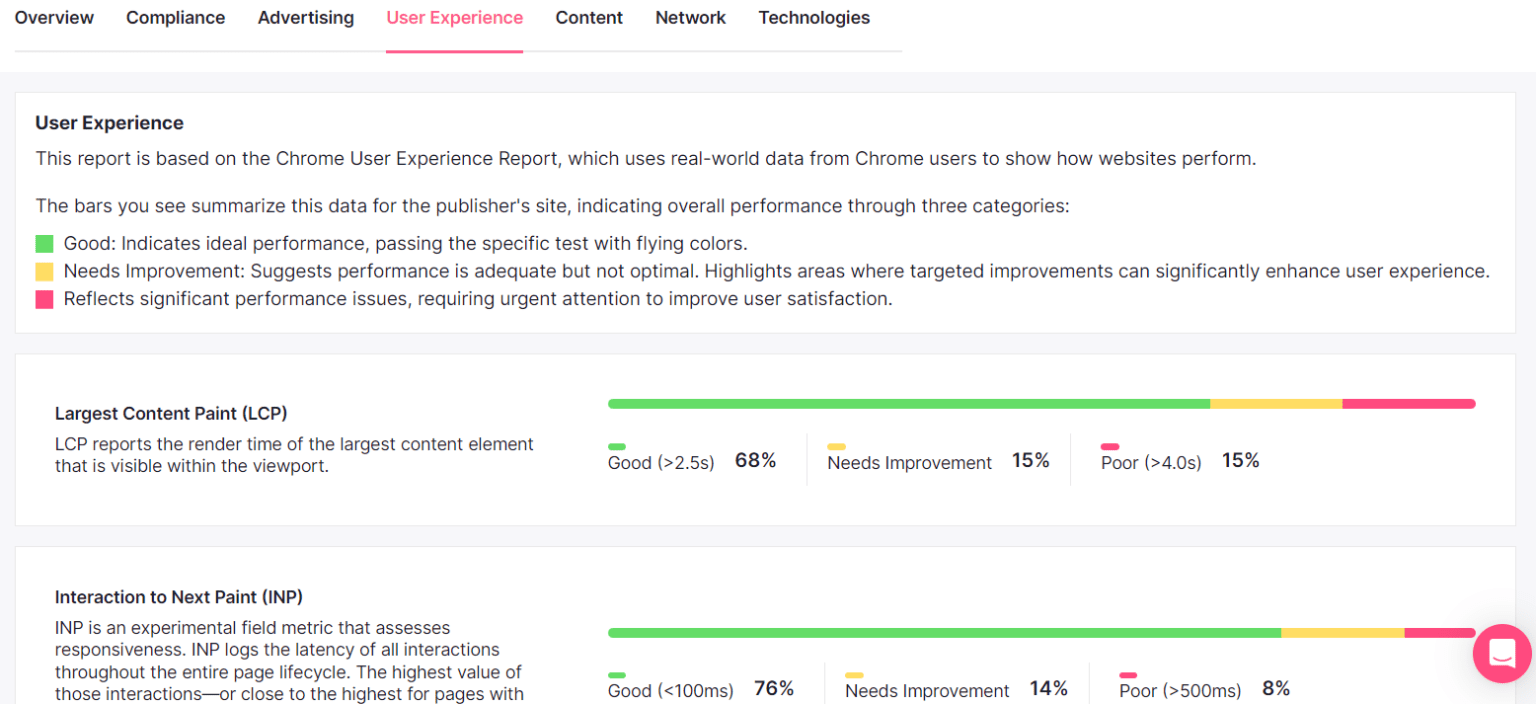Select the Advertising tab
Viewport: 1536px width, 704px height.
[305, 18]
